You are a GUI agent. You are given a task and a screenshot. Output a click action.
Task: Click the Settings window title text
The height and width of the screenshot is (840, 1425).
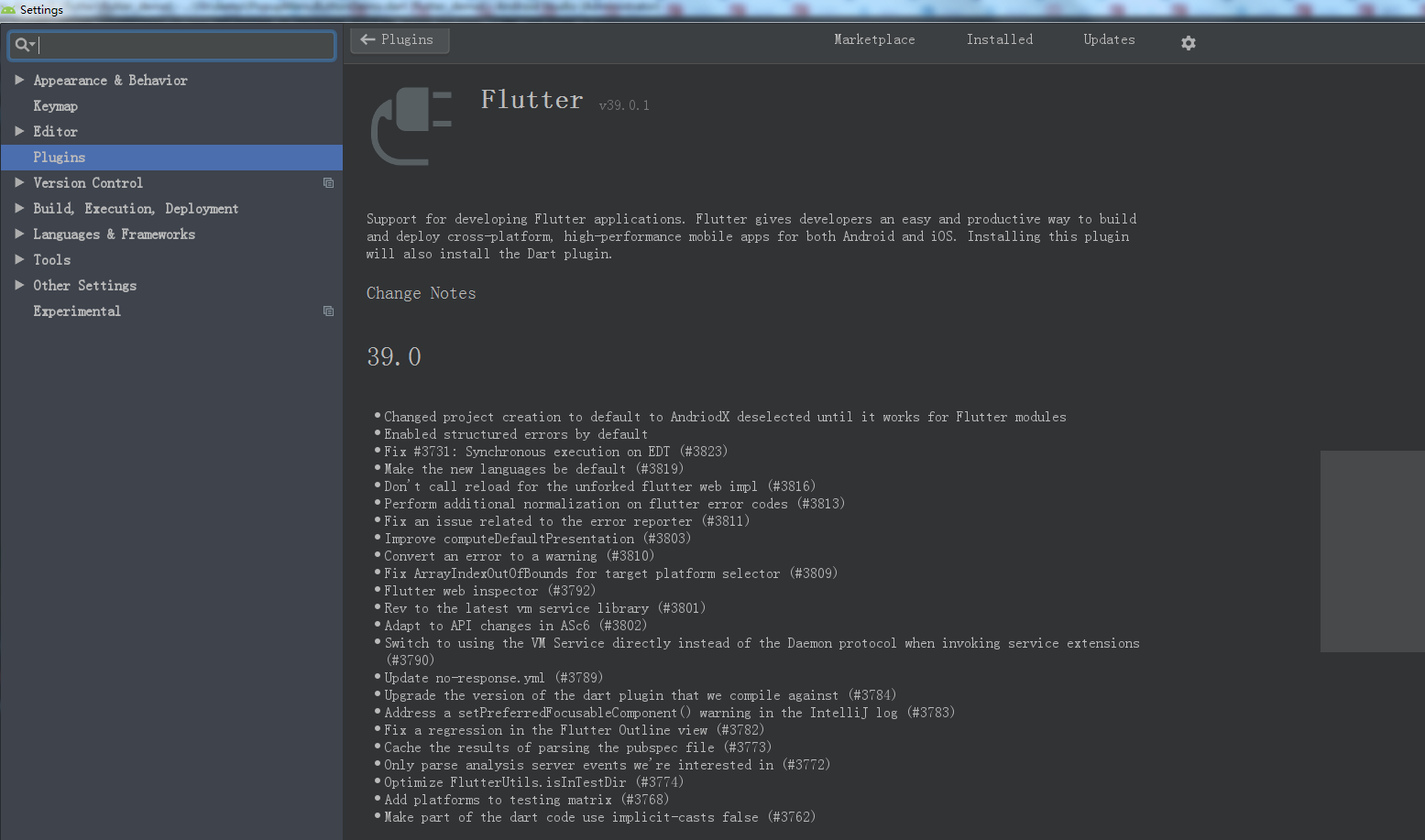(41, 10)
